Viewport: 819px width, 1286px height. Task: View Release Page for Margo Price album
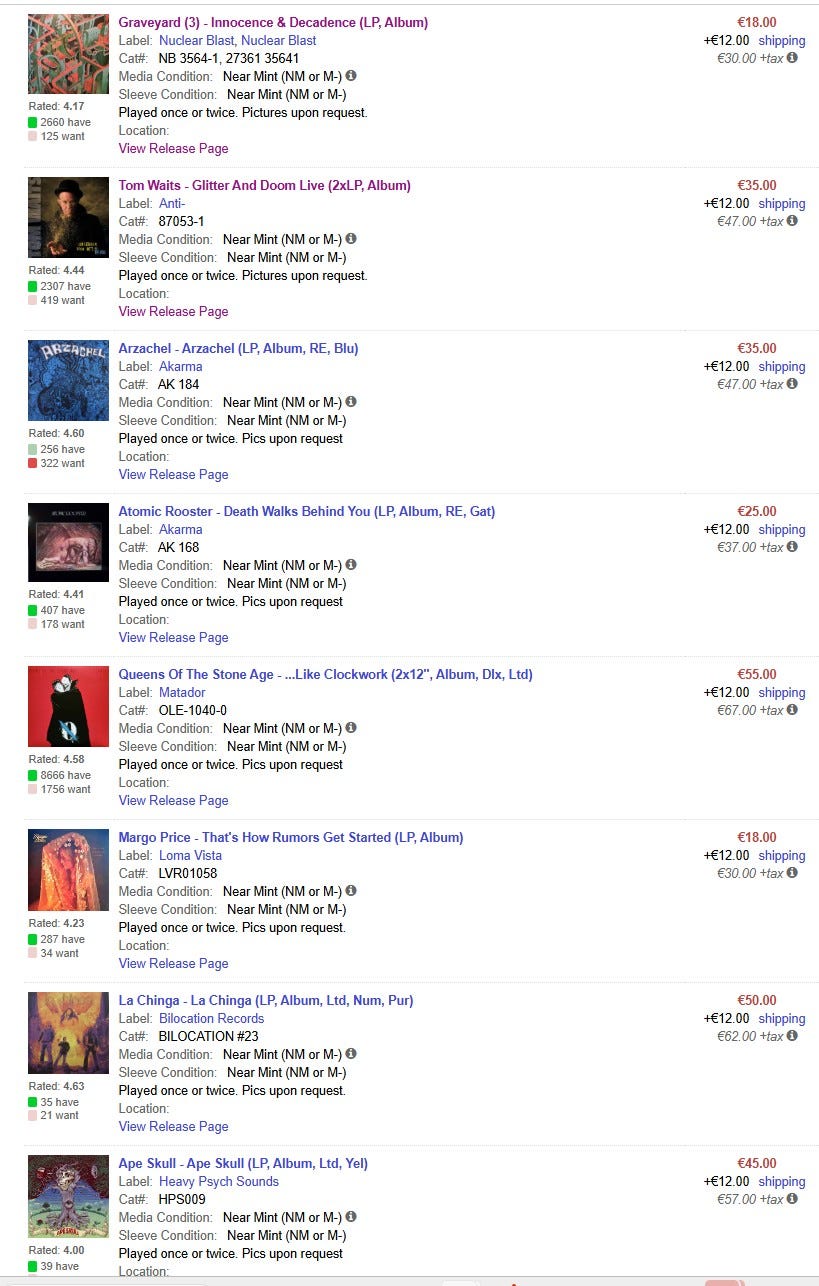(x=174, y=963)
